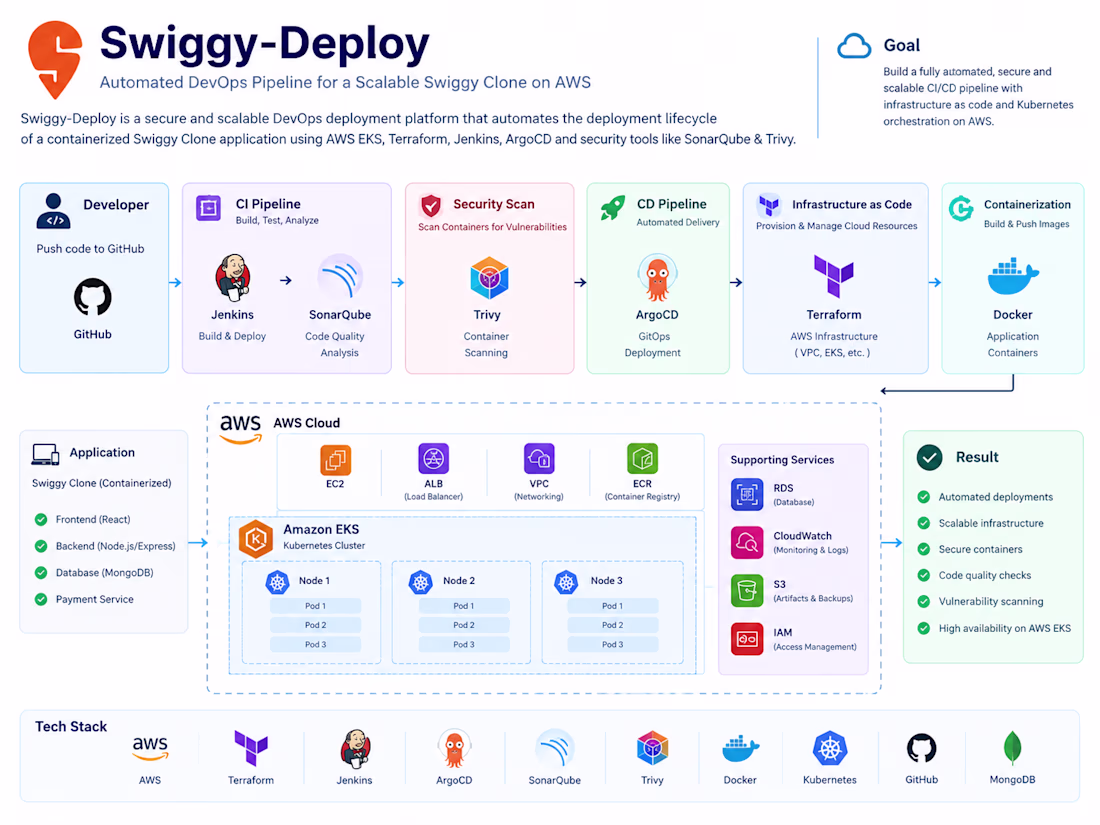Screen dimensions: 1100x825
Task: Click MongoDB leaf in Tech Stack
Action: point(1012,748)
